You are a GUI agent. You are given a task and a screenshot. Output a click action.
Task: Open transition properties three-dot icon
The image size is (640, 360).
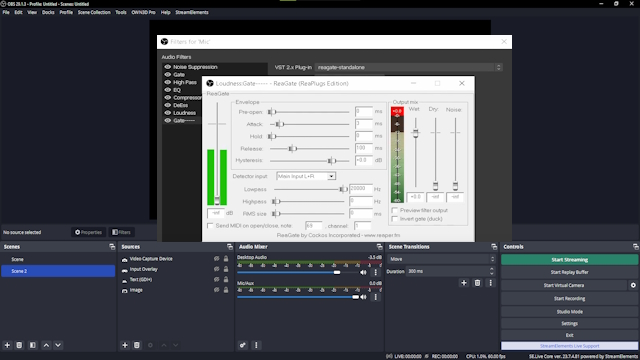click(490, 283)
